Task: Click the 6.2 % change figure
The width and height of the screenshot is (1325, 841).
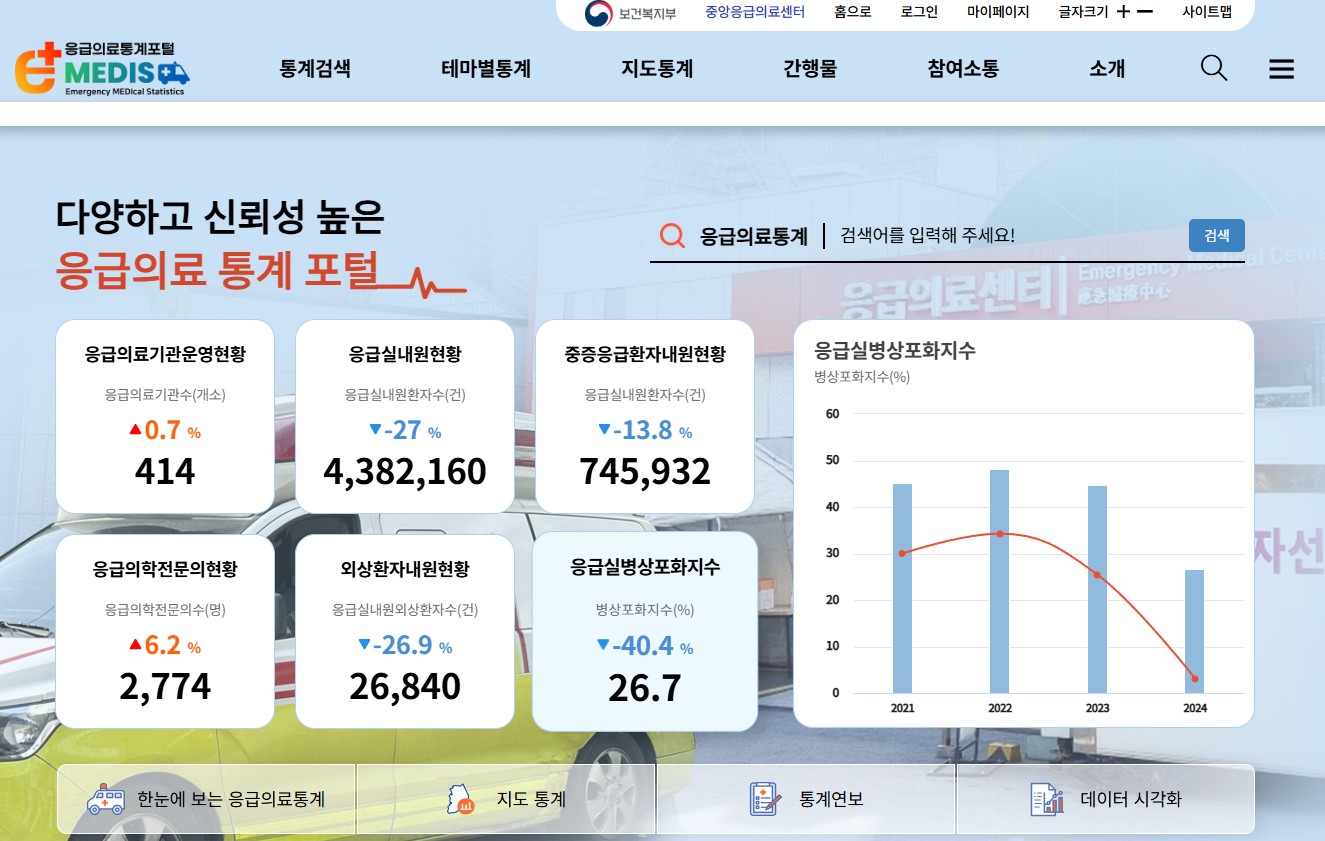Action: [x=165, y=646]
